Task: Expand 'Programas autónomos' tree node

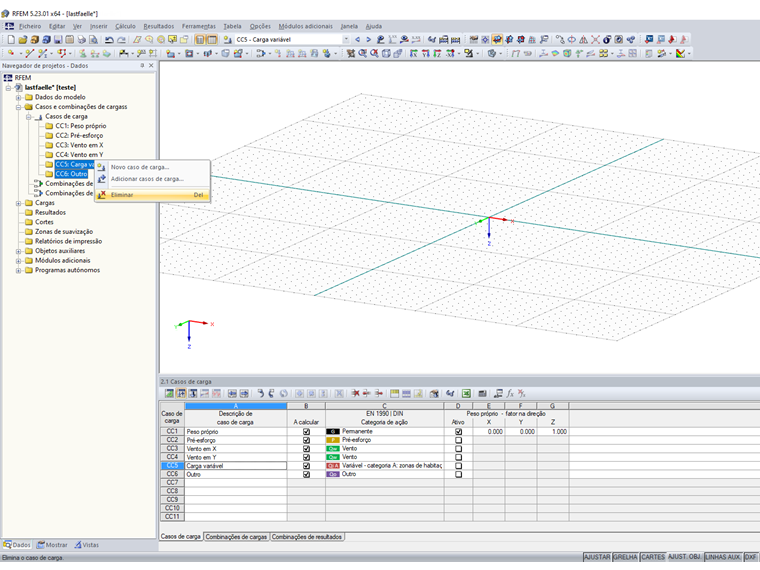Action: coord(18,270)
